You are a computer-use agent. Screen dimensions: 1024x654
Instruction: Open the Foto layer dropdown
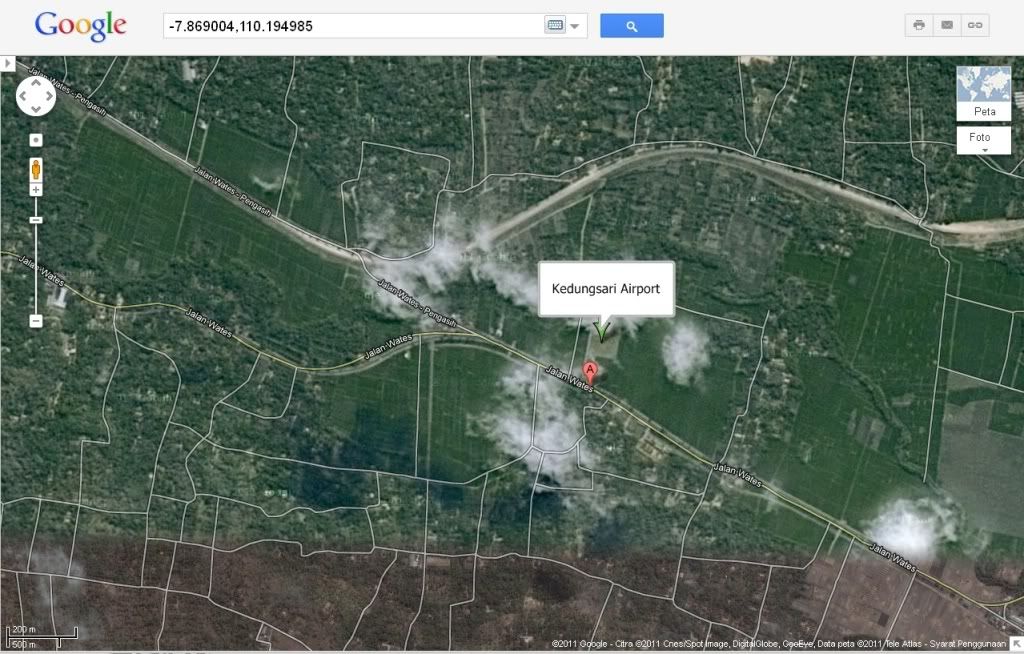tap(984, 140)
